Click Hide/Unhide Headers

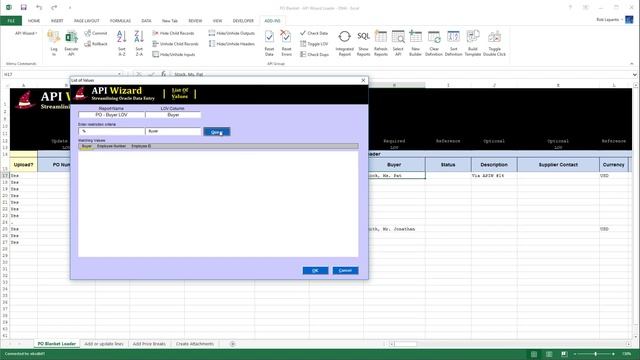coord(231,44)
